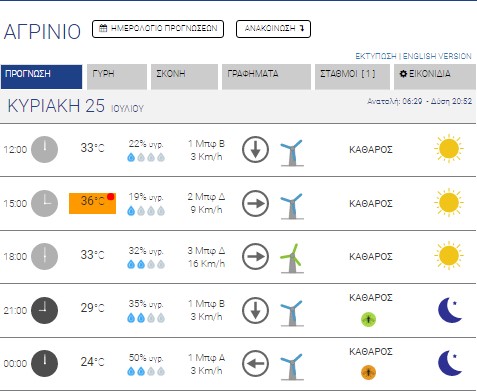Image resolution: width=477 pixels, height=391 pixels.
Task: Open the ΕΙΚΟΝΙΔΙΑ settings tab
Action: coord(435,77)
